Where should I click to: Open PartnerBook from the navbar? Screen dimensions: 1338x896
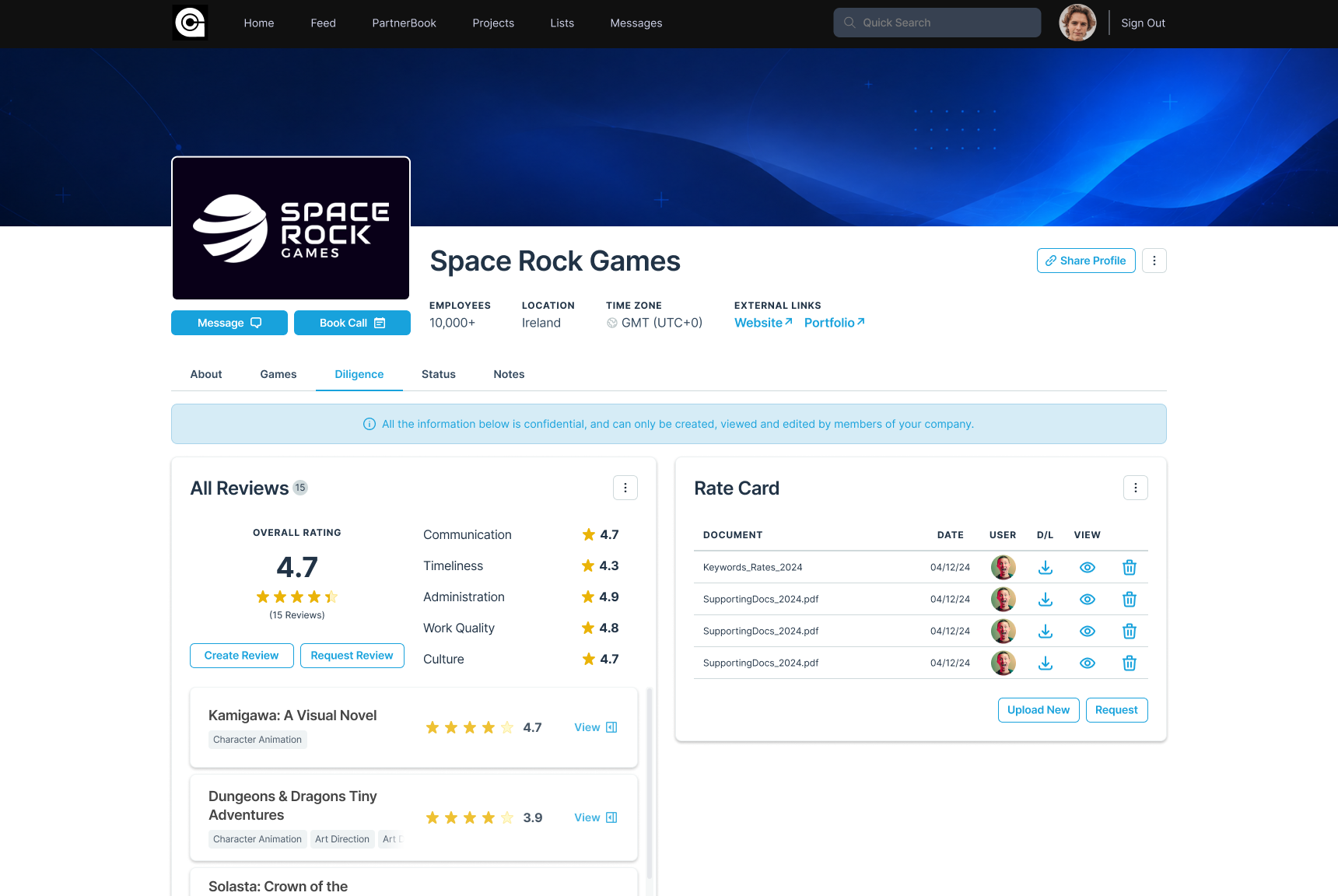pos(404,23)
